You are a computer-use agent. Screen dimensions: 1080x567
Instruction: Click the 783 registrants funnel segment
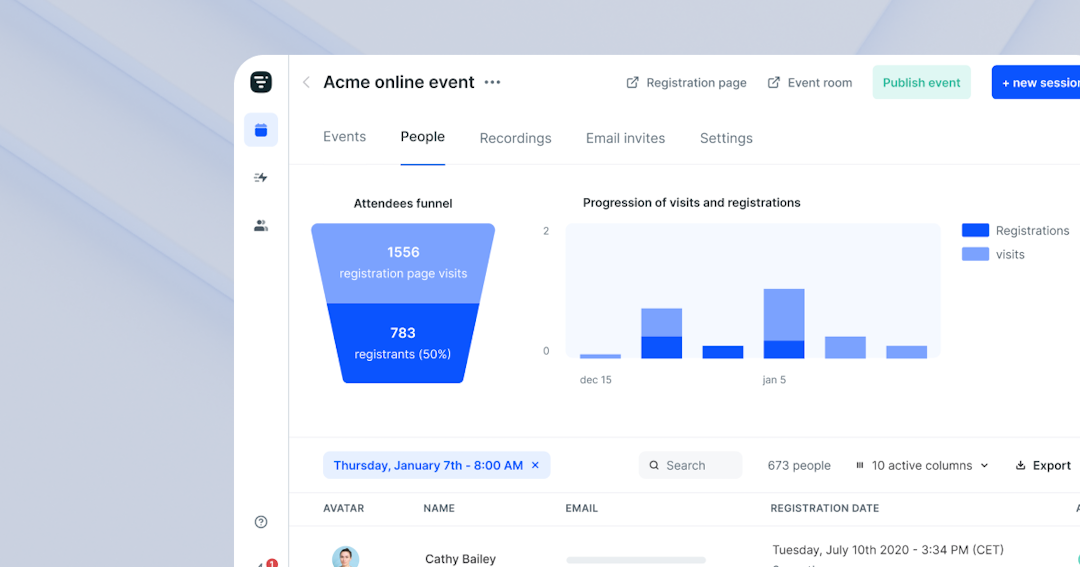(403, 343)
